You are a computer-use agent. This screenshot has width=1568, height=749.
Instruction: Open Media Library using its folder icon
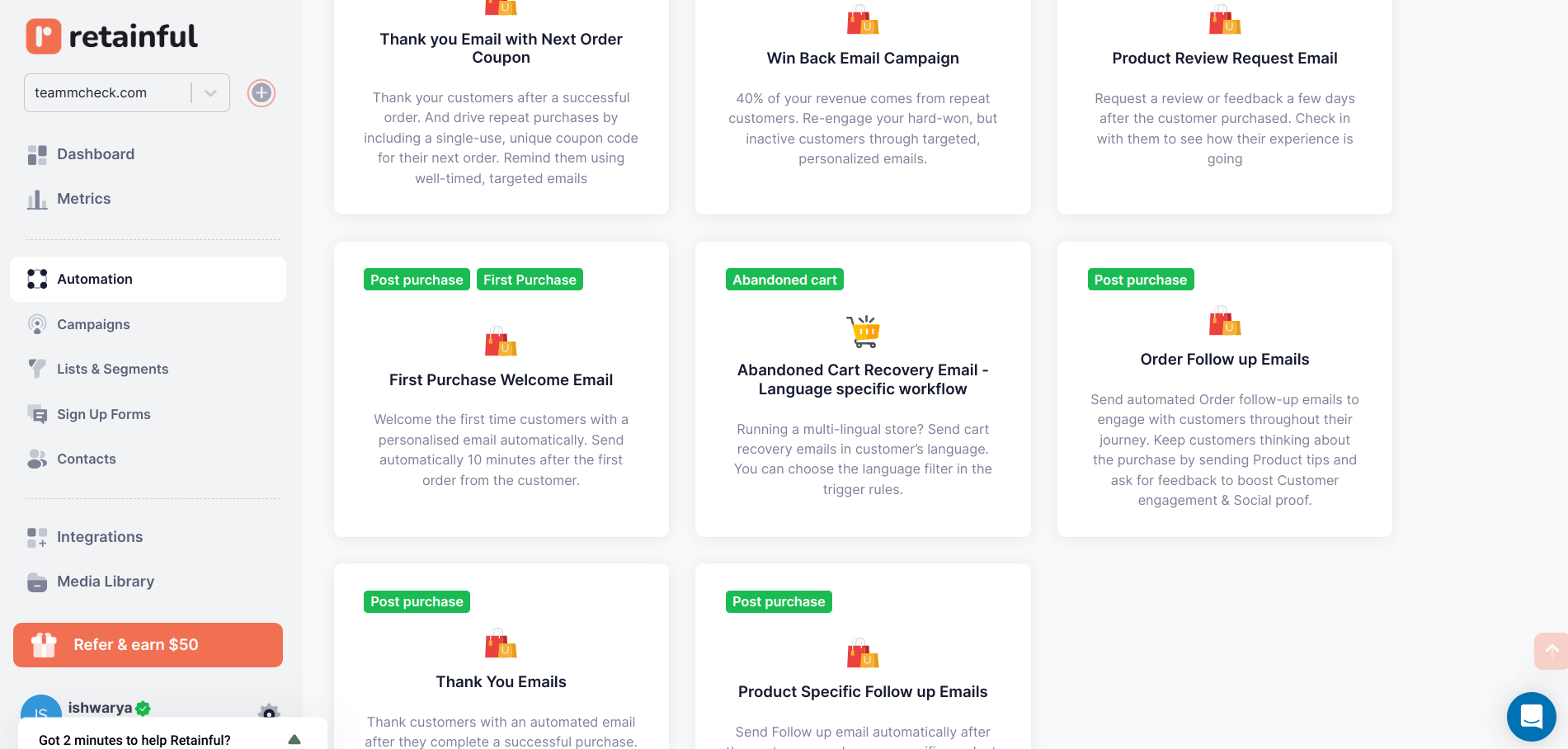coord(37,582)
